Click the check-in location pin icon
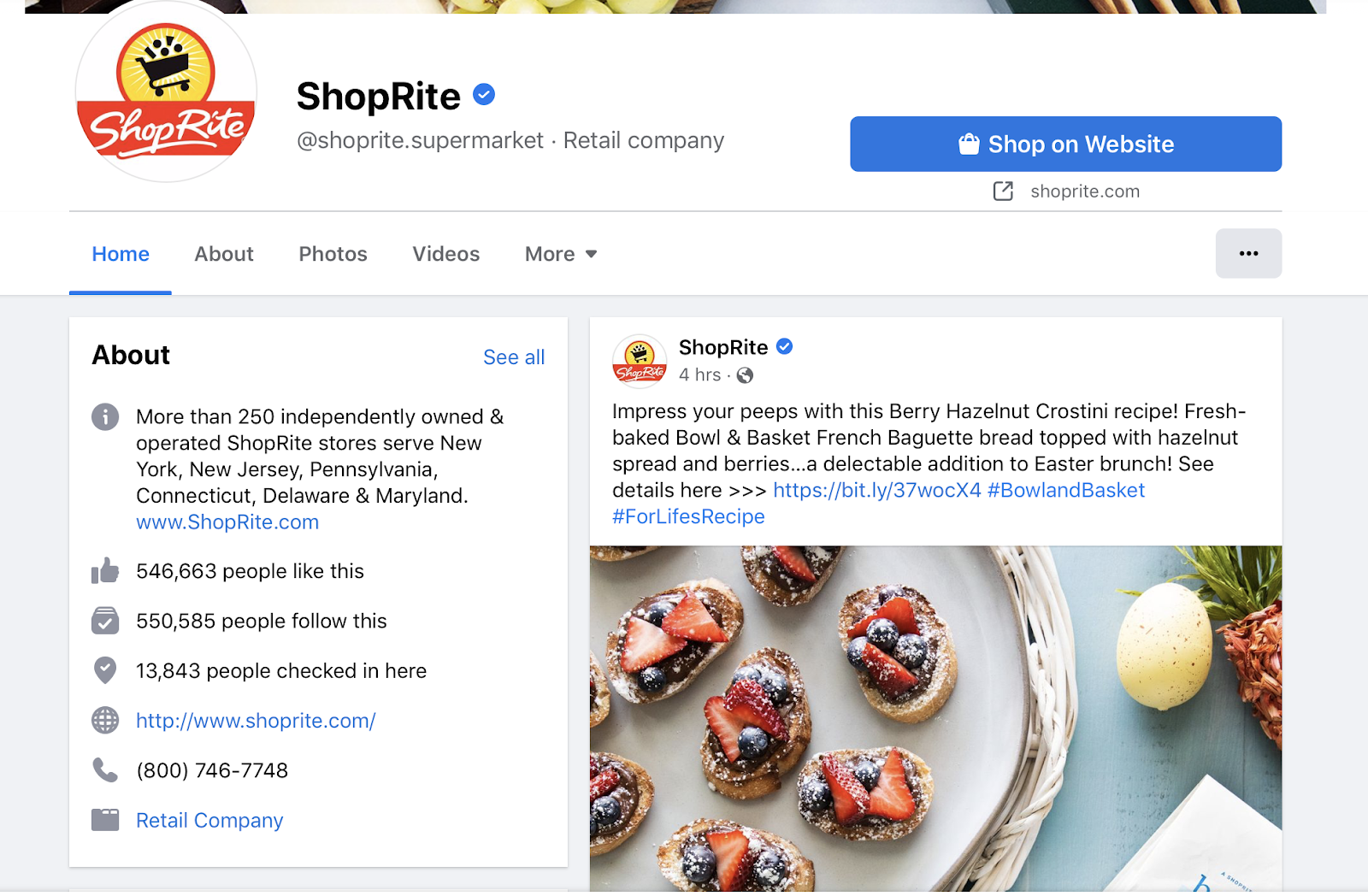 (105, 670)
